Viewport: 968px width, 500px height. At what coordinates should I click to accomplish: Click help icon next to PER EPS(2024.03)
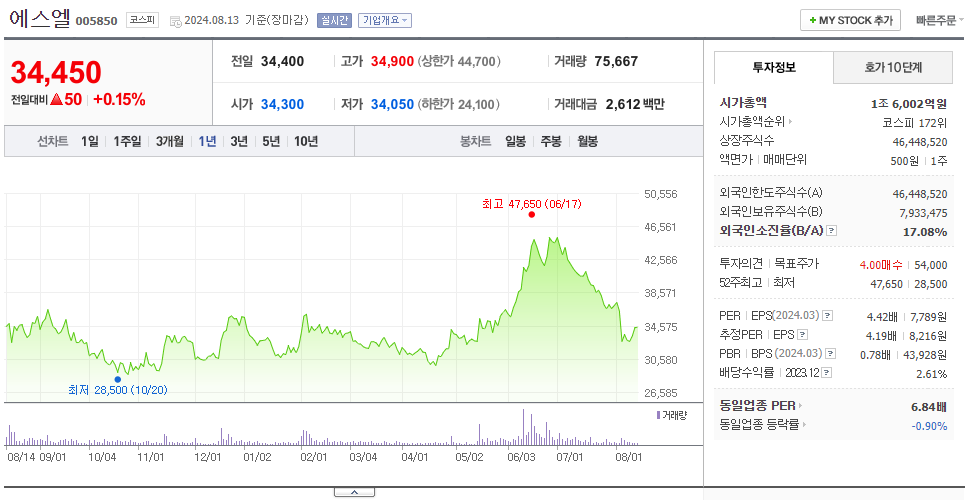coord(828,316)
